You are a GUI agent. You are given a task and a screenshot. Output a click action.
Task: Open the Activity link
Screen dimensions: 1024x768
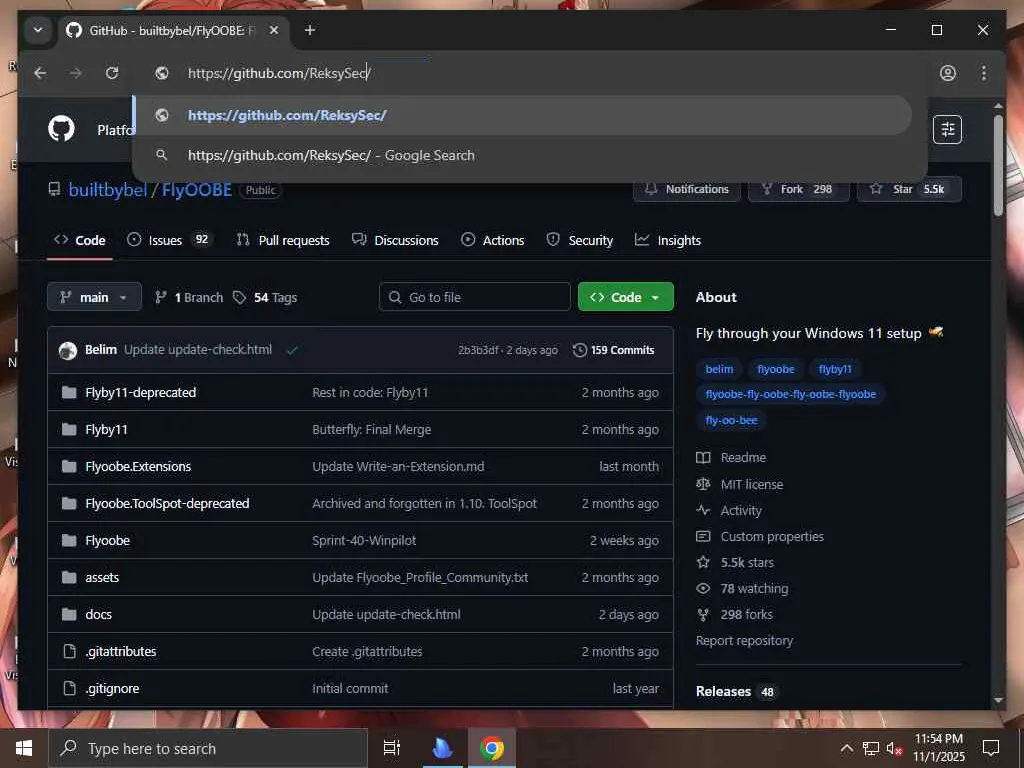729,511
